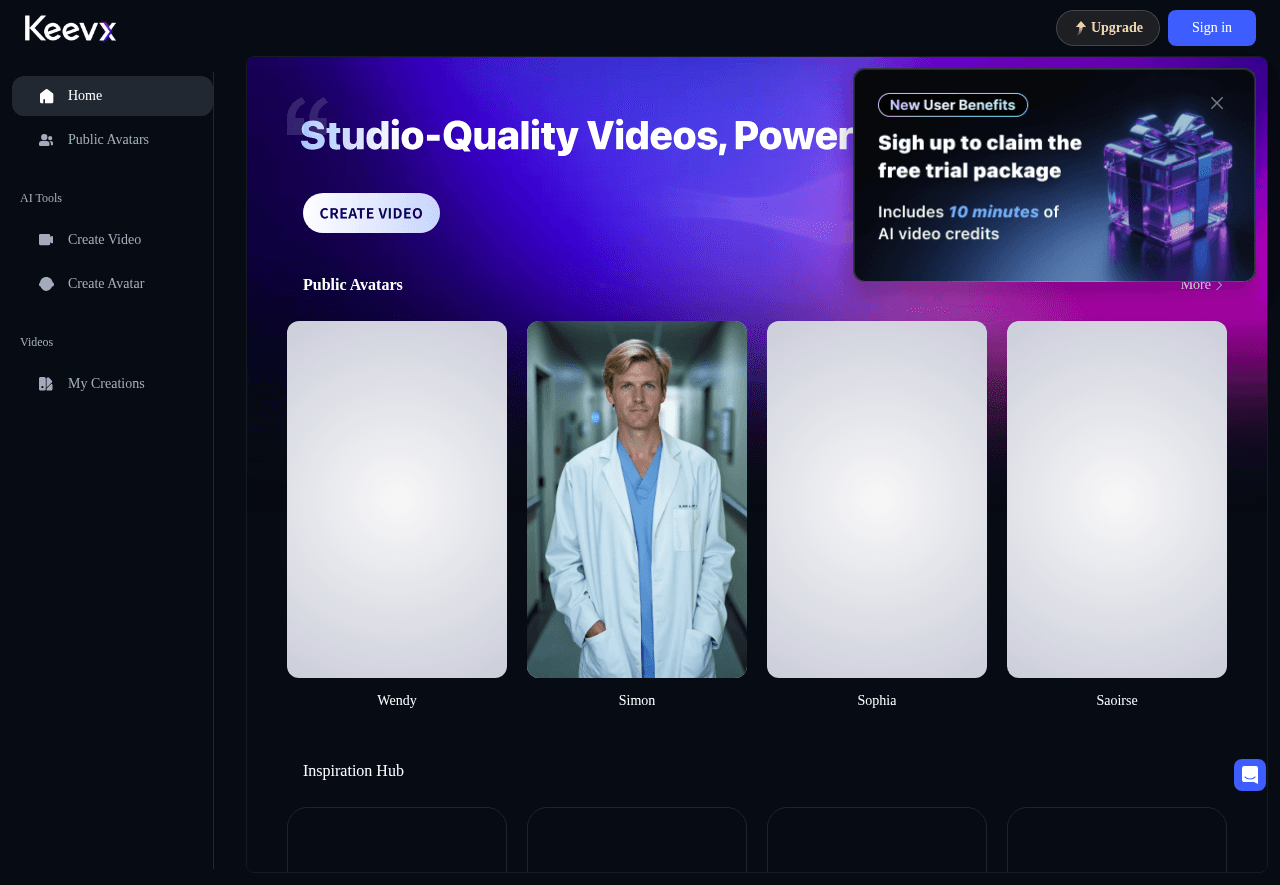Click the Create Avatar sidebar icon
Screen dimensions: 1280x885
tap(46, 284)
